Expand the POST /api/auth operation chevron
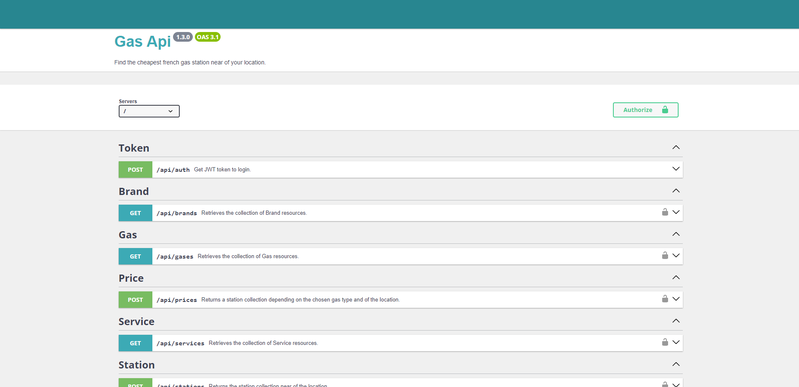This screenshot has width=799, height=387. (676, 169)
